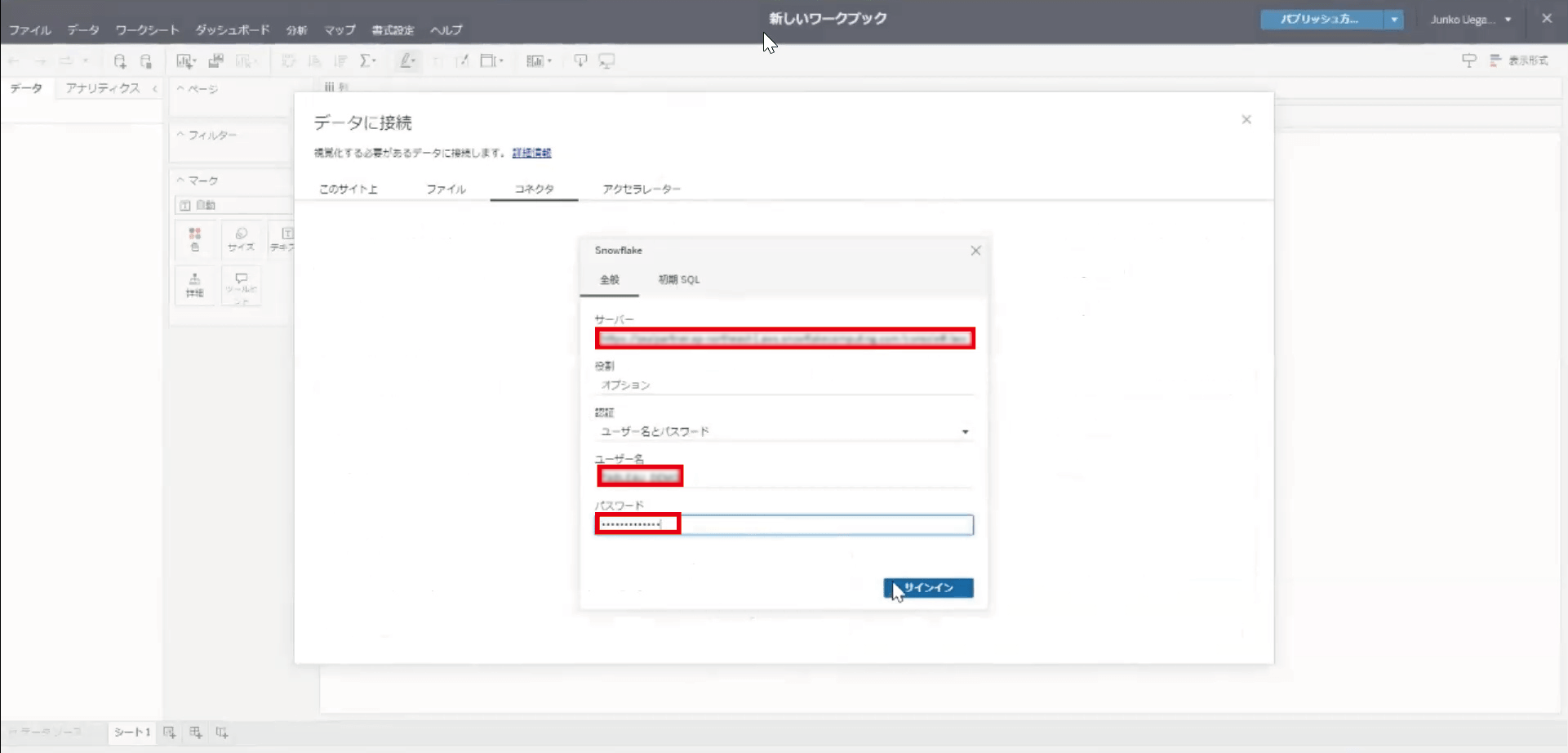Close the Snowflake connection dialog

[975, 251]
